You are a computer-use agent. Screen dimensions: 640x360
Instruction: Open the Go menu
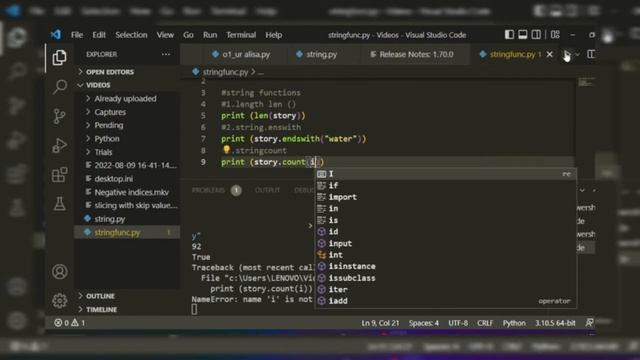(x=188, y=35)
